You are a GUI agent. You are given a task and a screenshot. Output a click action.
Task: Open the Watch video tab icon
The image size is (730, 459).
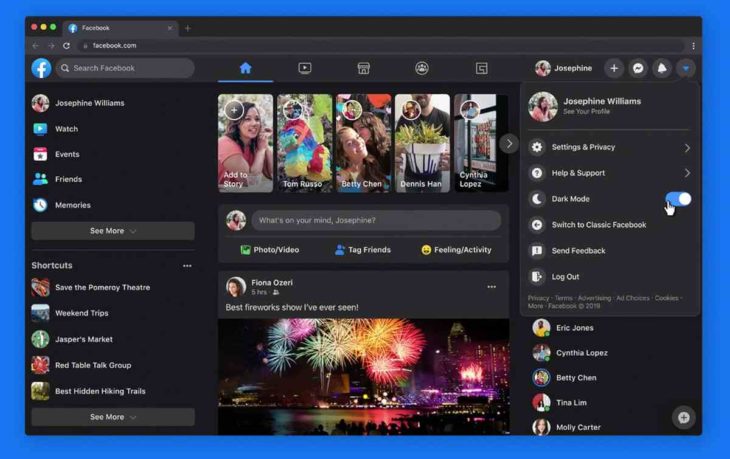(304, 68)
